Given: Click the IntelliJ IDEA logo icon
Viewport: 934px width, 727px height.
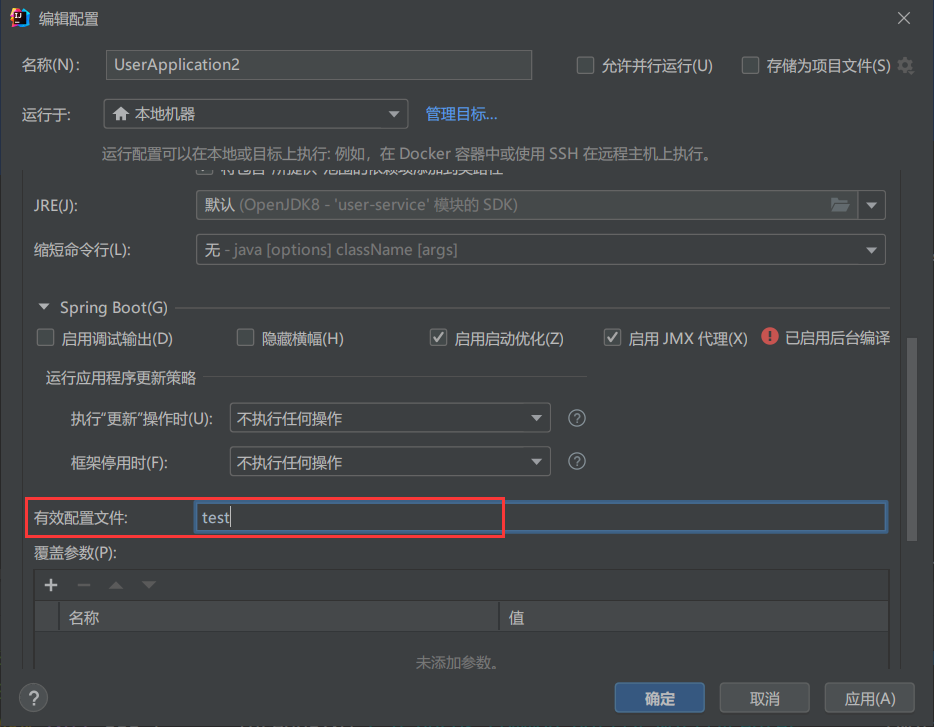Looking at the screenshot, I should pos(20,18).
